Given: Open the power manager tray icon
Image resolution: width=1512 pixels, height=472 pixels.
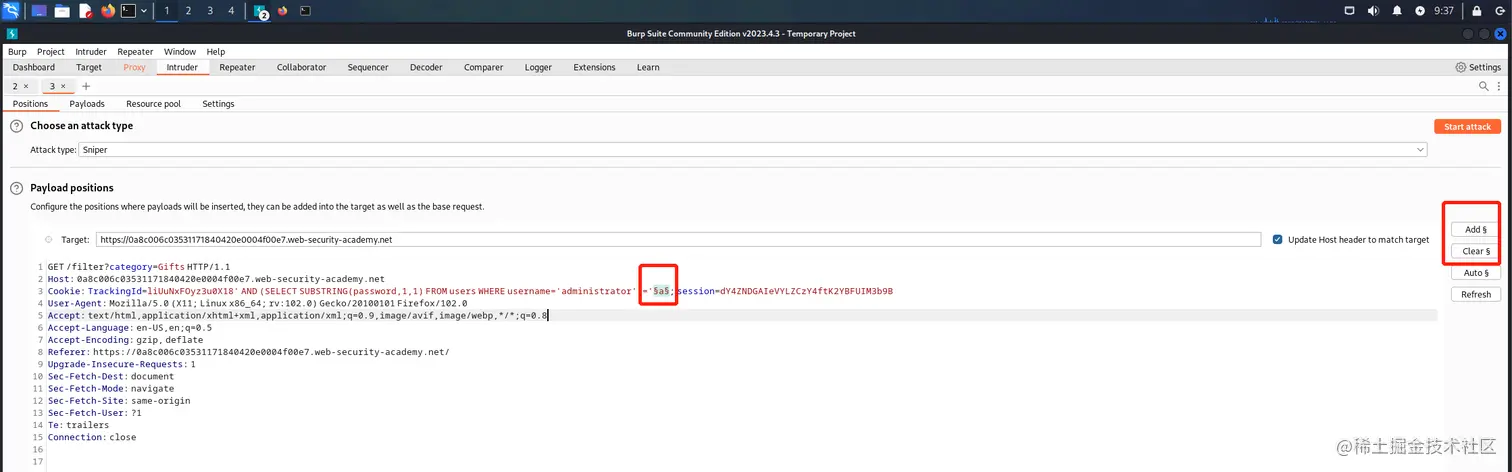Looking at the screenshot, I should point(1420,11).
